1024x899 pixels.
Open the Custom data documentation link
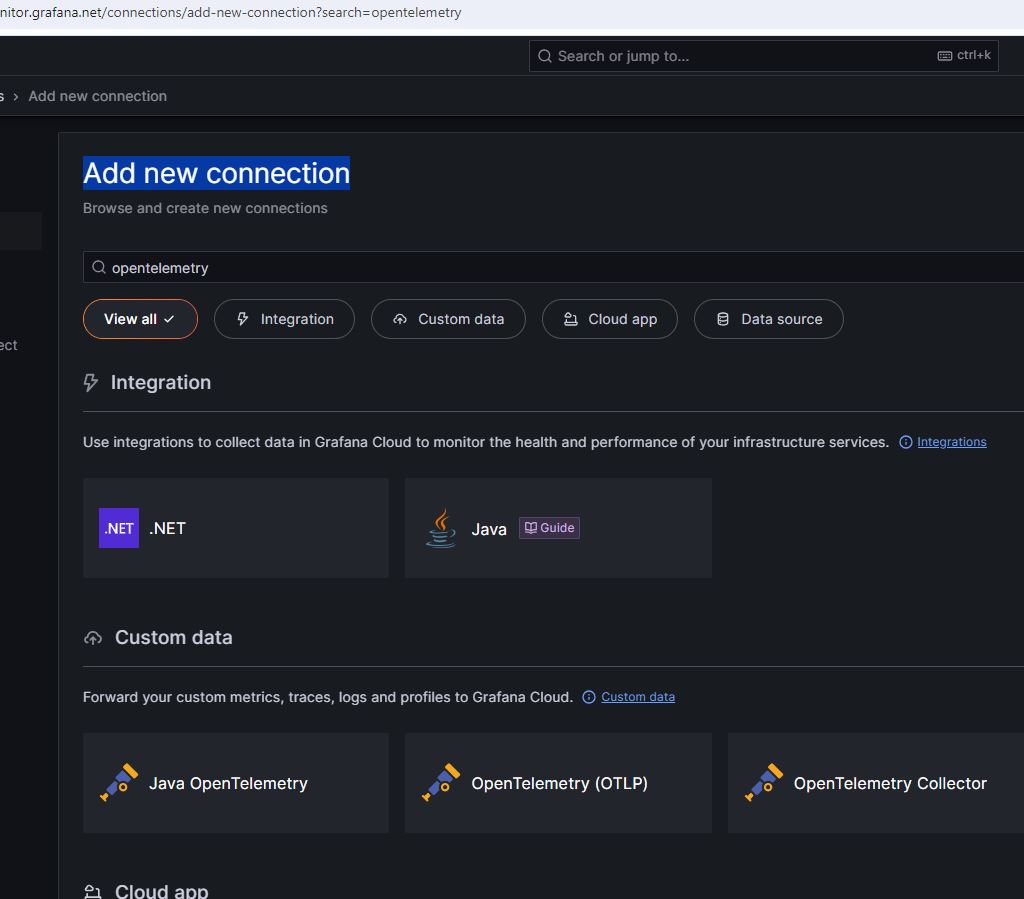coord(638,697)
